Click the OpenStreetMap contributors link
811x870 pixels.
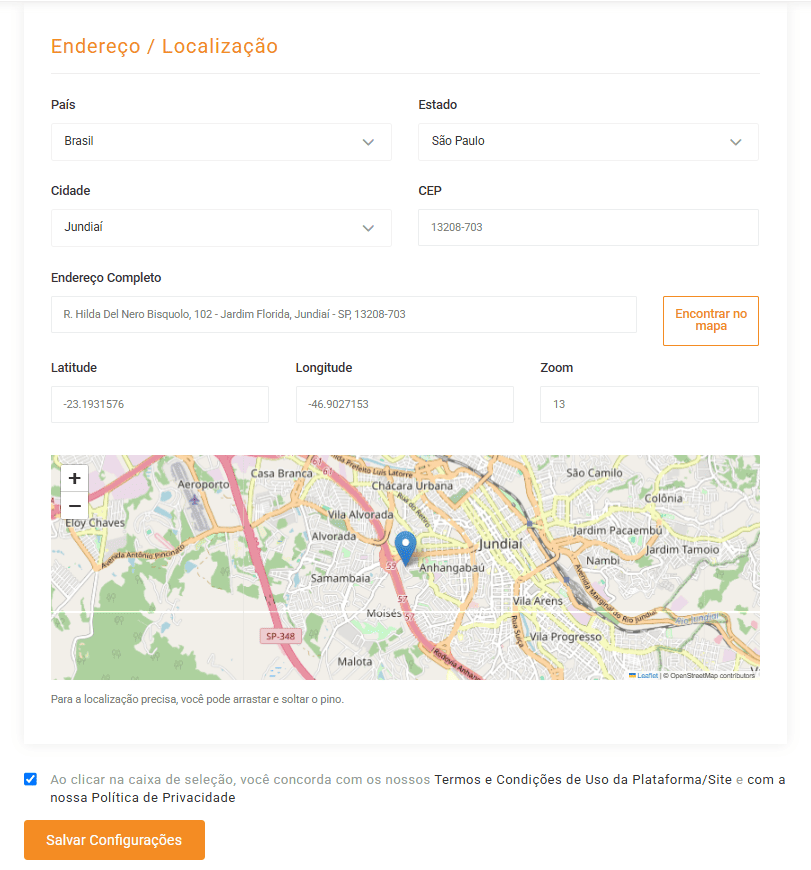[712, 676]
